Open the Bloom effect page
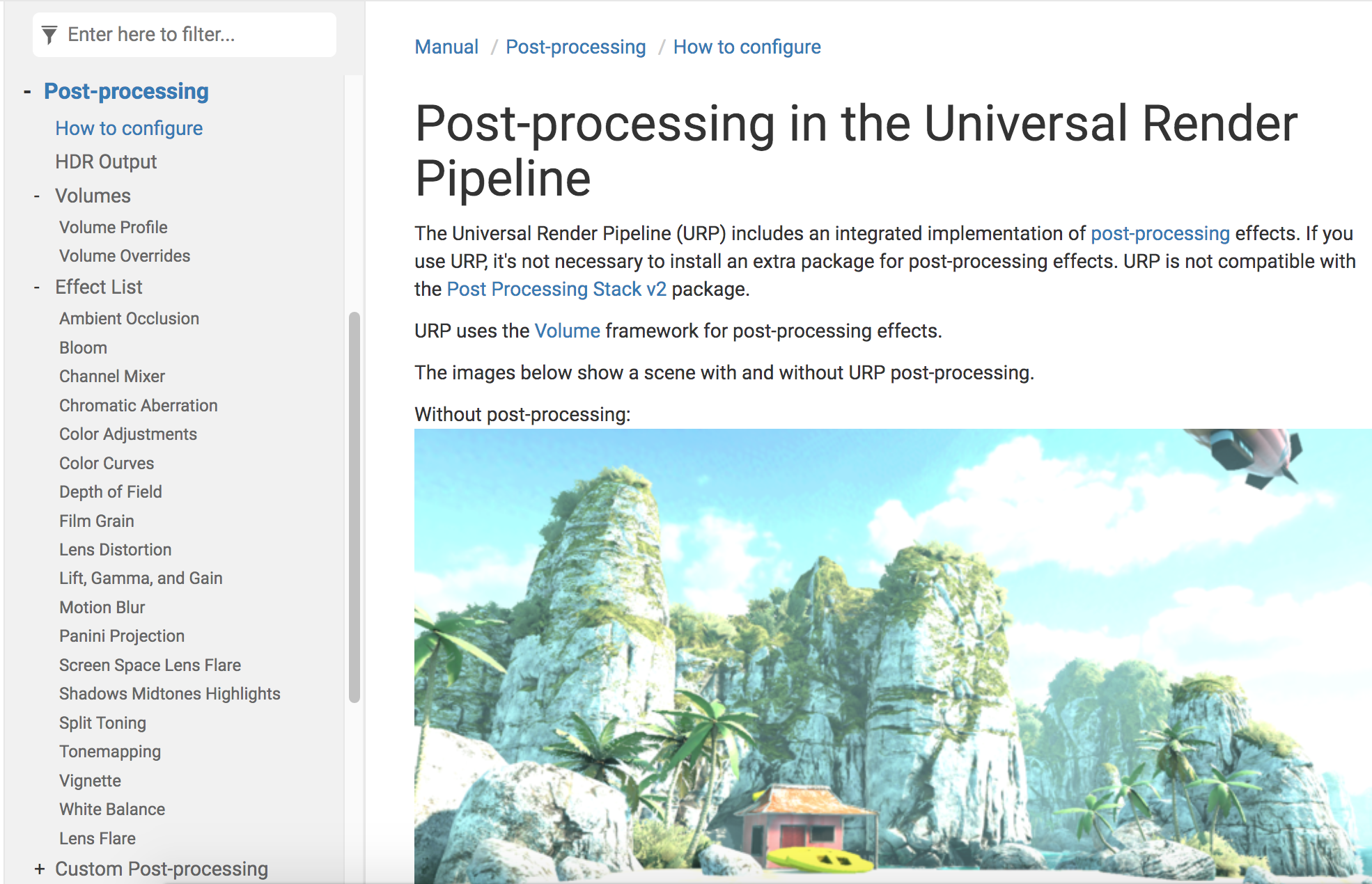The width and height of the screenshot is (1372, 884). click(83, 347)
